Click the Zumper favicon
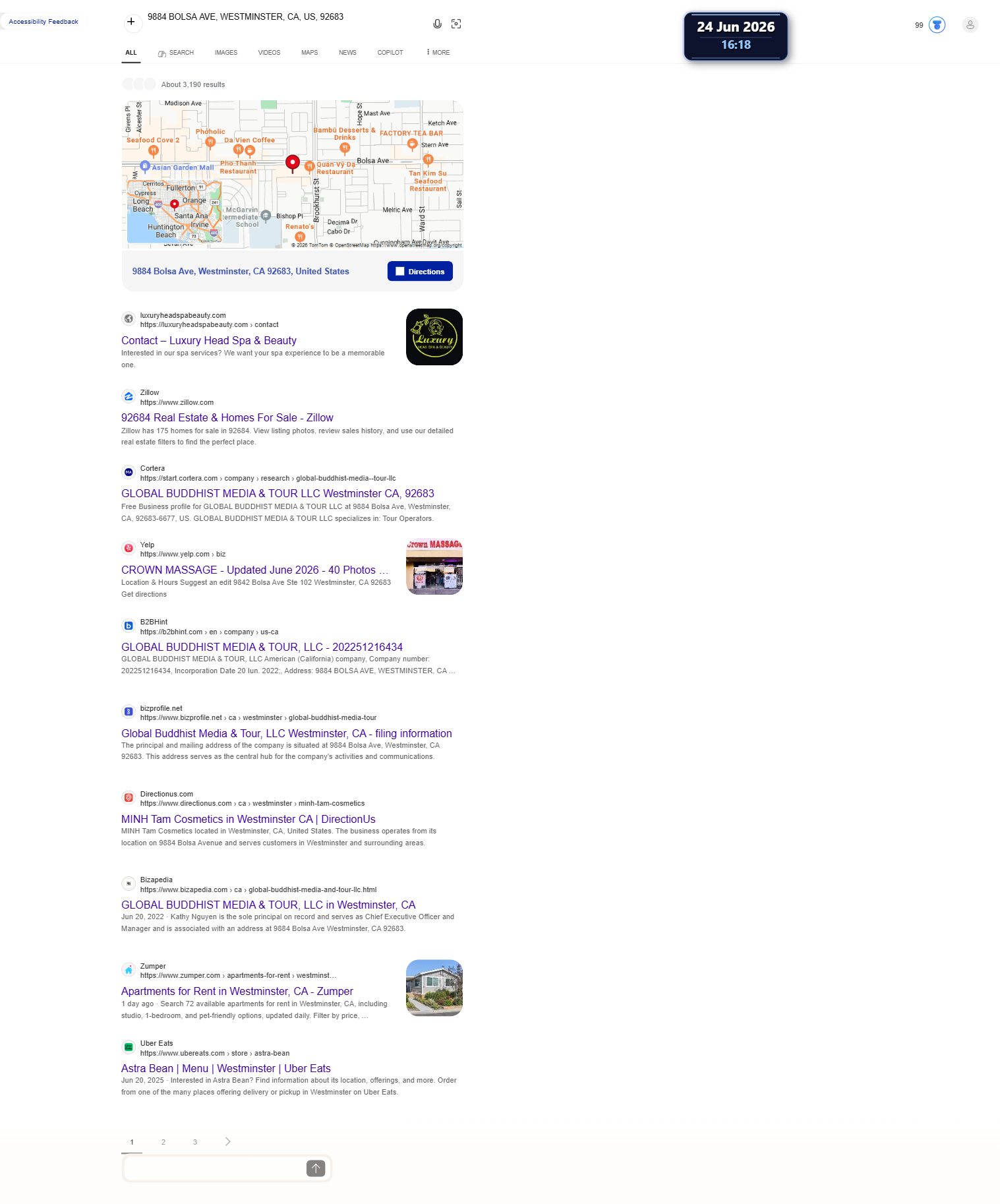 129,970
